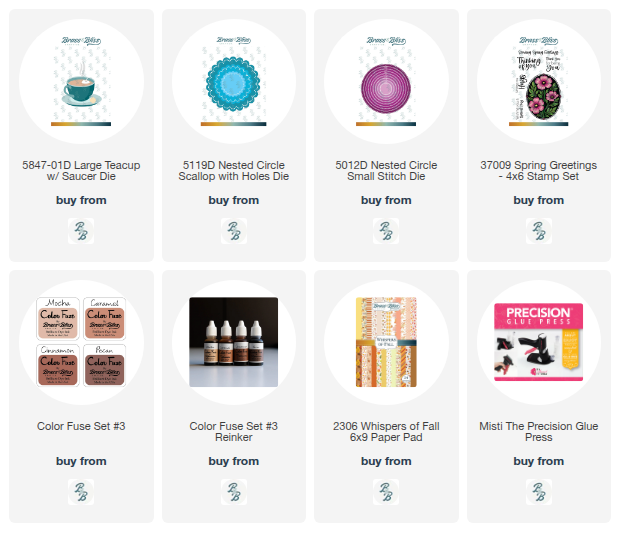Click the store logo under Nested Circle Small Stitch Die
Viewport: 620px width, 544px height.
click(x=386, y=231)
